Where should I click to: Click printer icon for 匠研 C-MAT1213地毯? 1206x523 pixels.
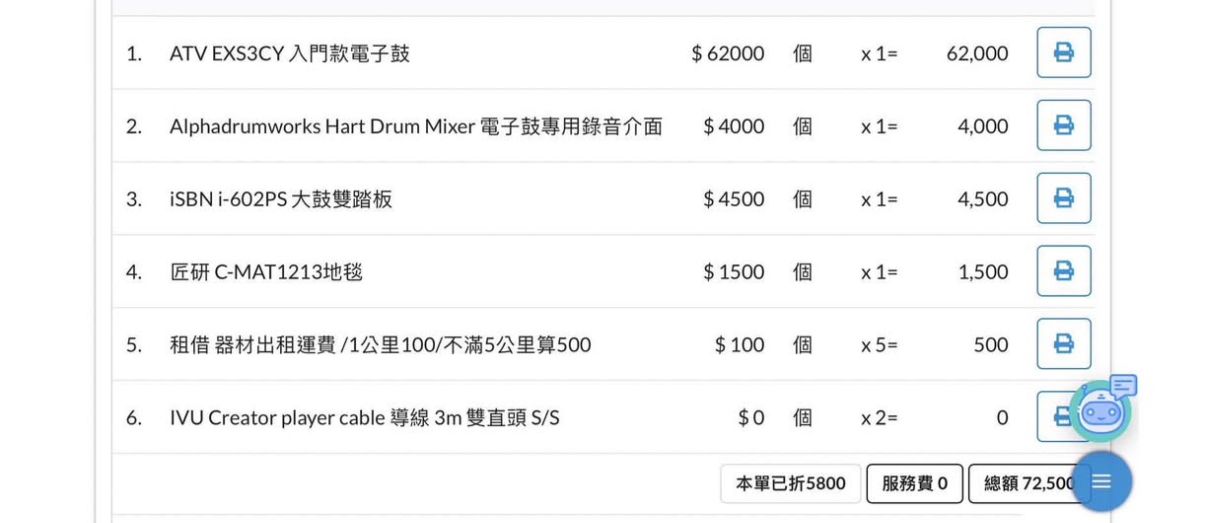point(1063,271)
